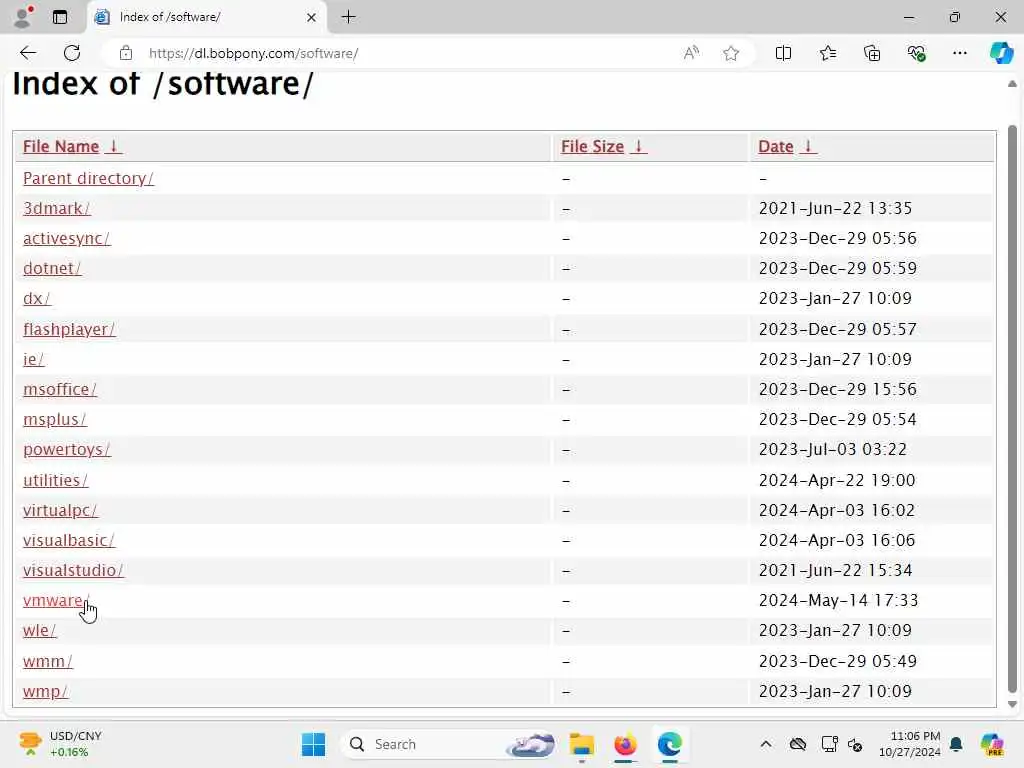
Task: Sort by File Size header
Action: tap(603, 146)
